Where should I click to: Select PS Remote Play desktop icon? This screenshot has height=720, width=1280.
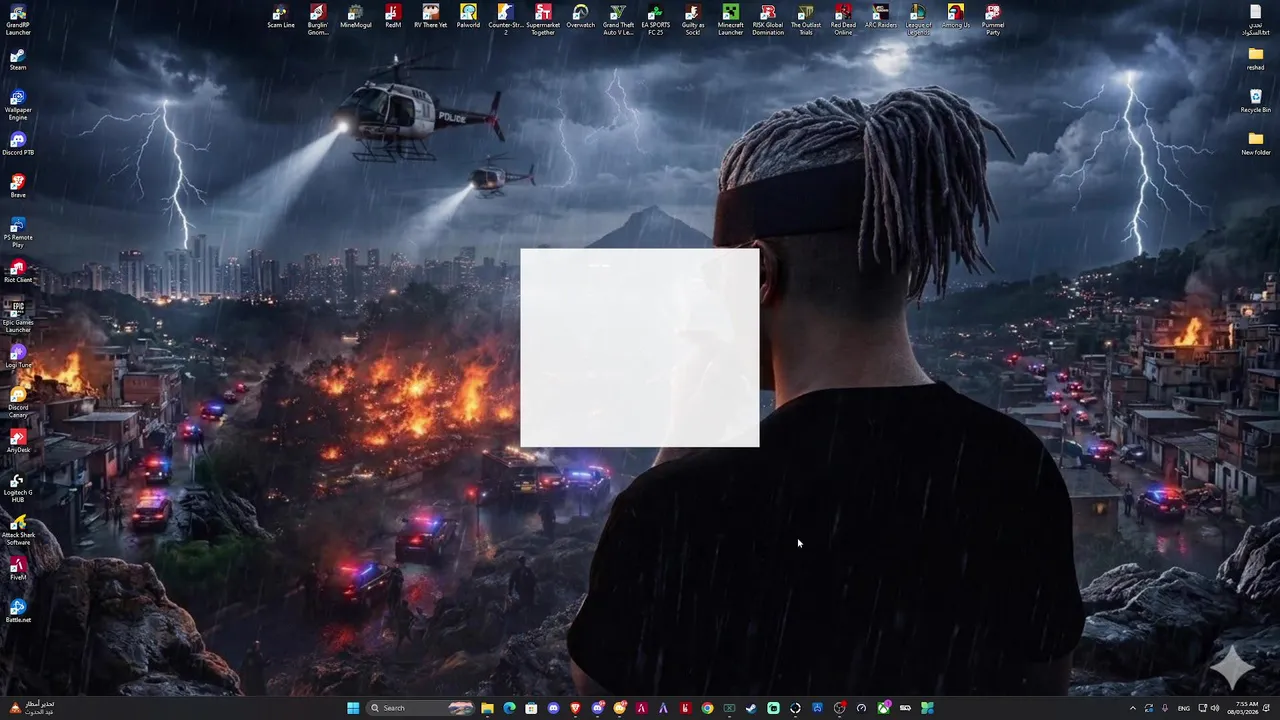pyautogui.click(x=18, y=232)
